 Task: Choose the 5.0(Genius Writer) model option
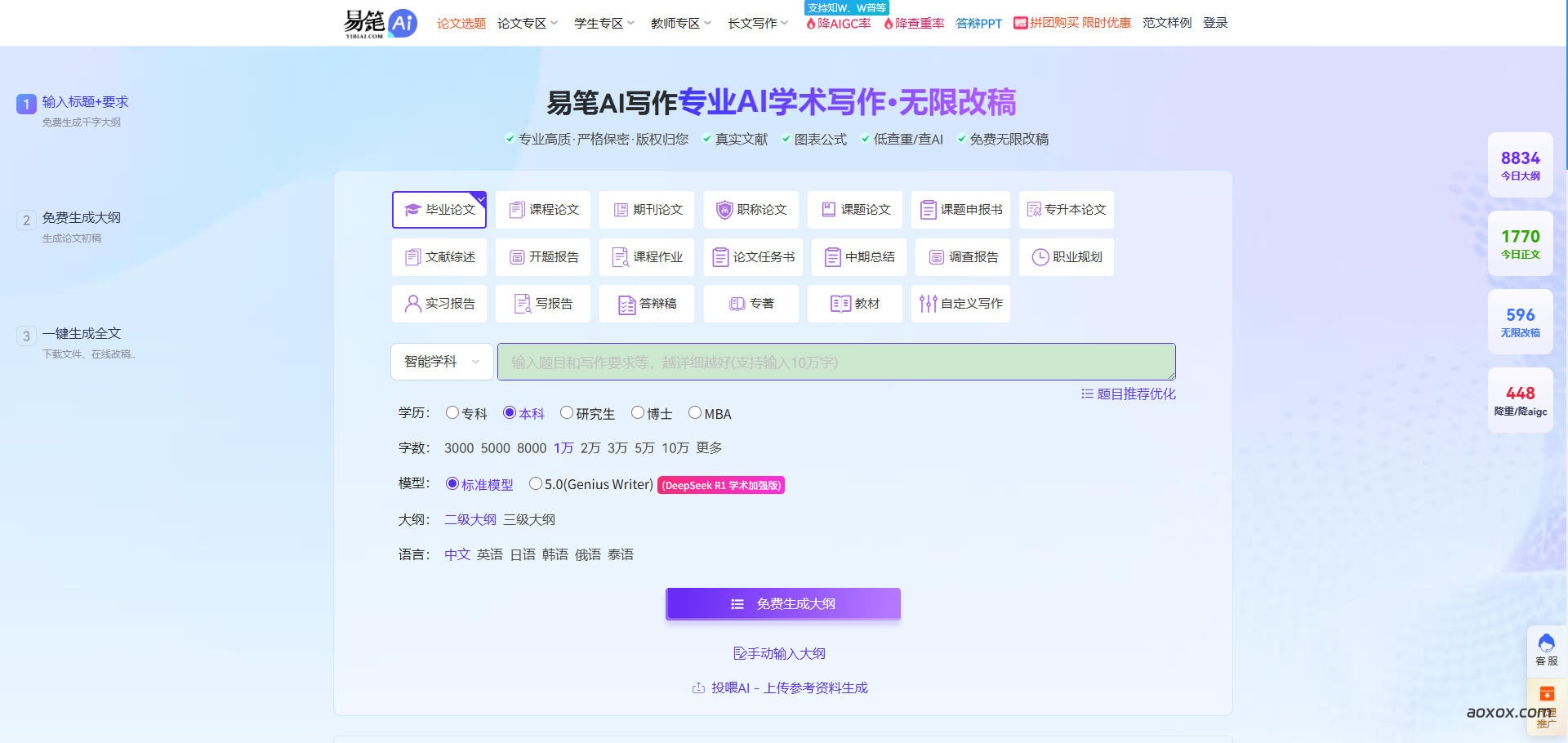point(537,484)
